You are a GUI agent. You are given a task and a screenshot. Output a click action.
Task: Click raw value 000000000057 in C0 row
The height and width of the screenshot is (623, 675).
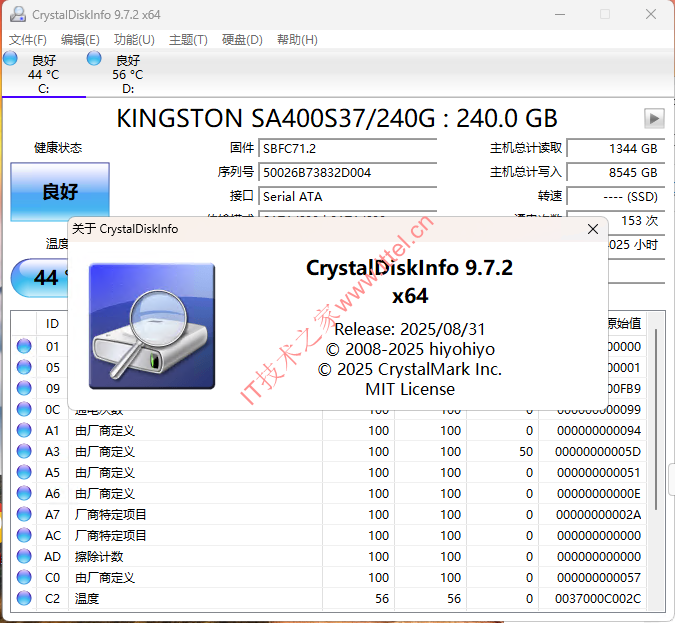[598, 577]
